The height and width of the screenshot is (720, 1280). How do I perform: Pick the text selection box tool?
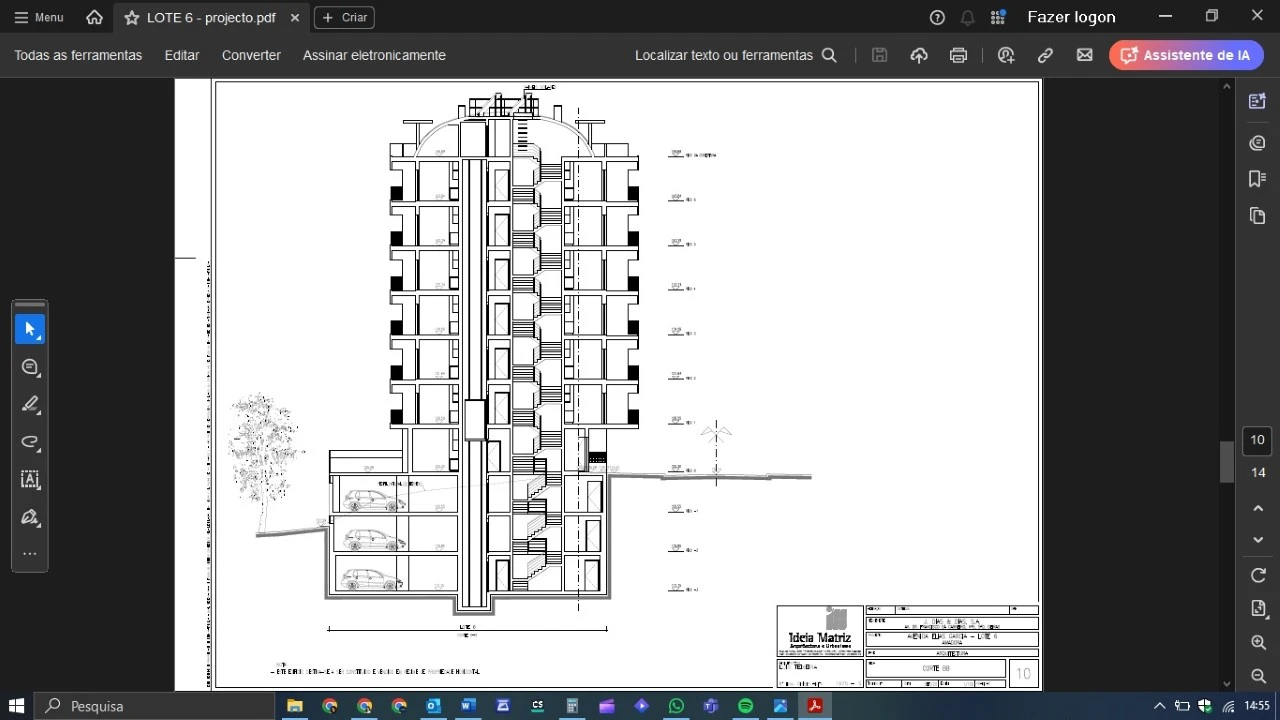click(x=30, y=480)
